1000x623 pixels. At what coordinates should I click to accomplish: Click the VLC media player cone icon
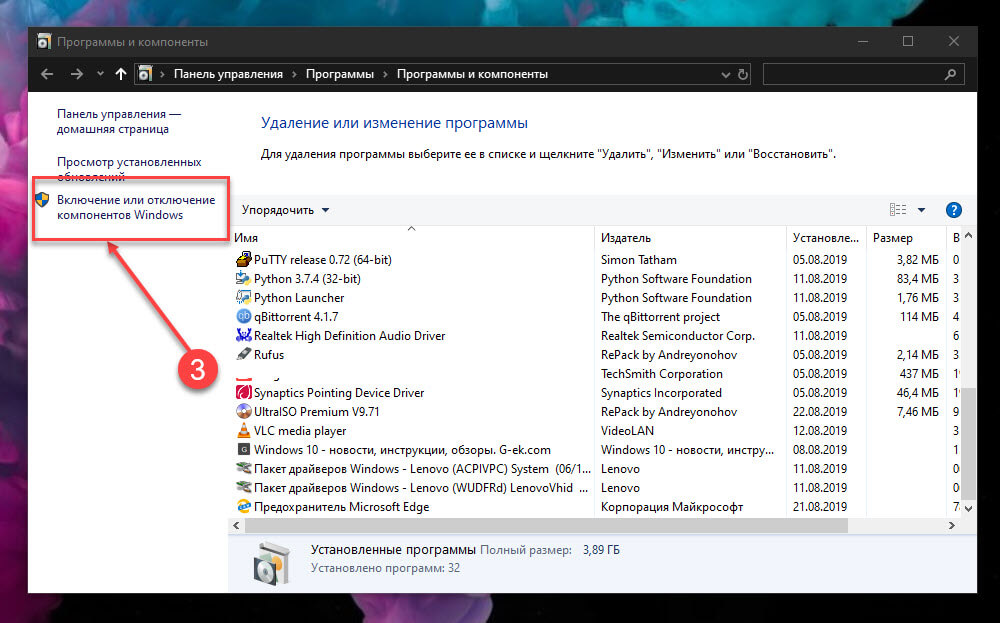244,430
